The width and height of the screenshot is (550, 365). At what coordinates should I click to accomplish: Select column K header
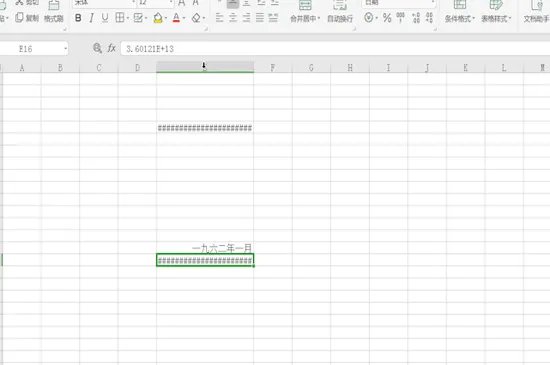click(x=465, y=67)
